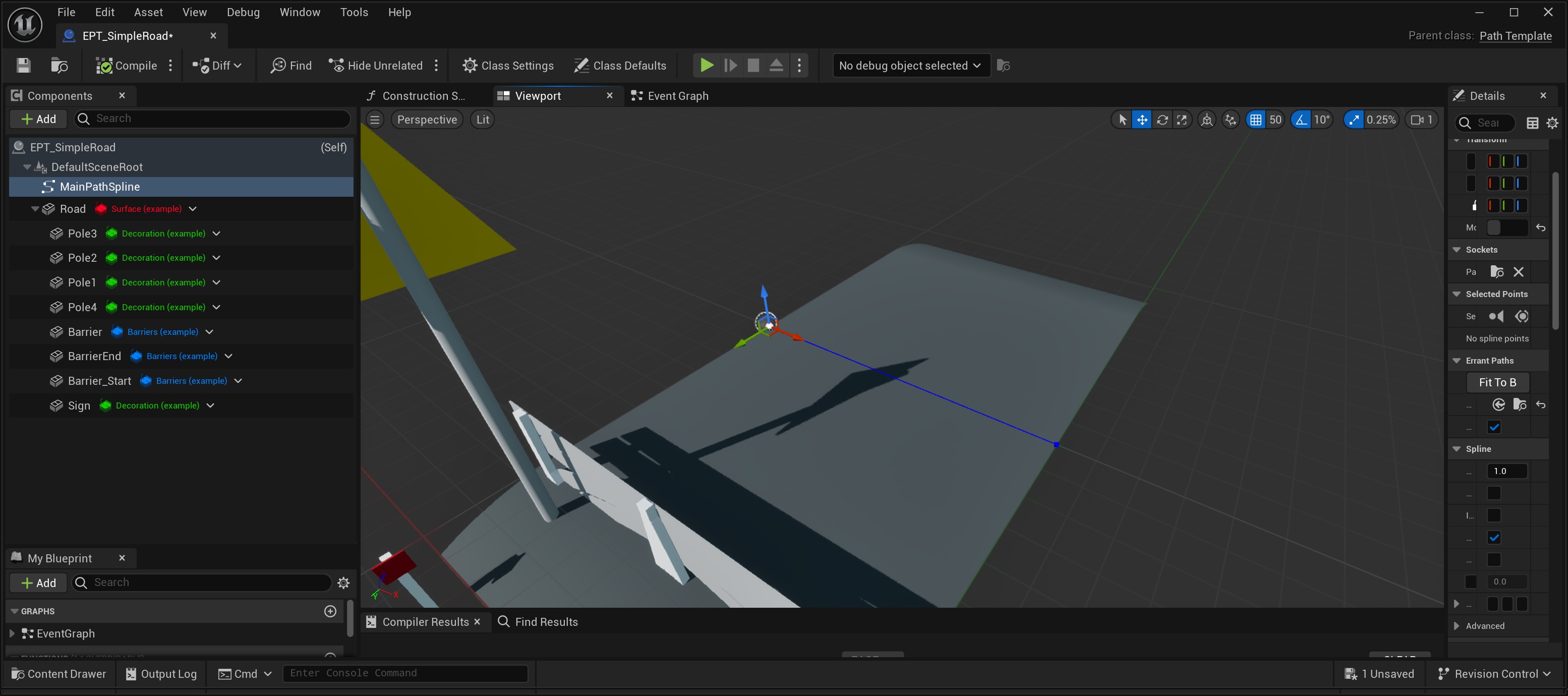Click the Compile button
The height and width of the screenshot is (696, 1568).
click(x=127, y=66)
